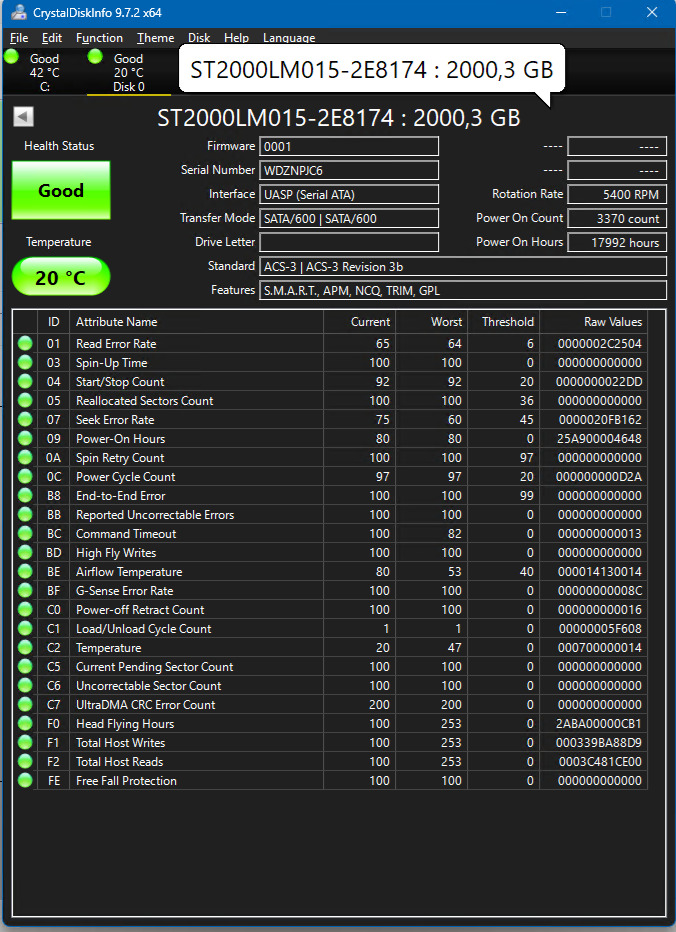Click the Health Status label

(x=59, y=146)
